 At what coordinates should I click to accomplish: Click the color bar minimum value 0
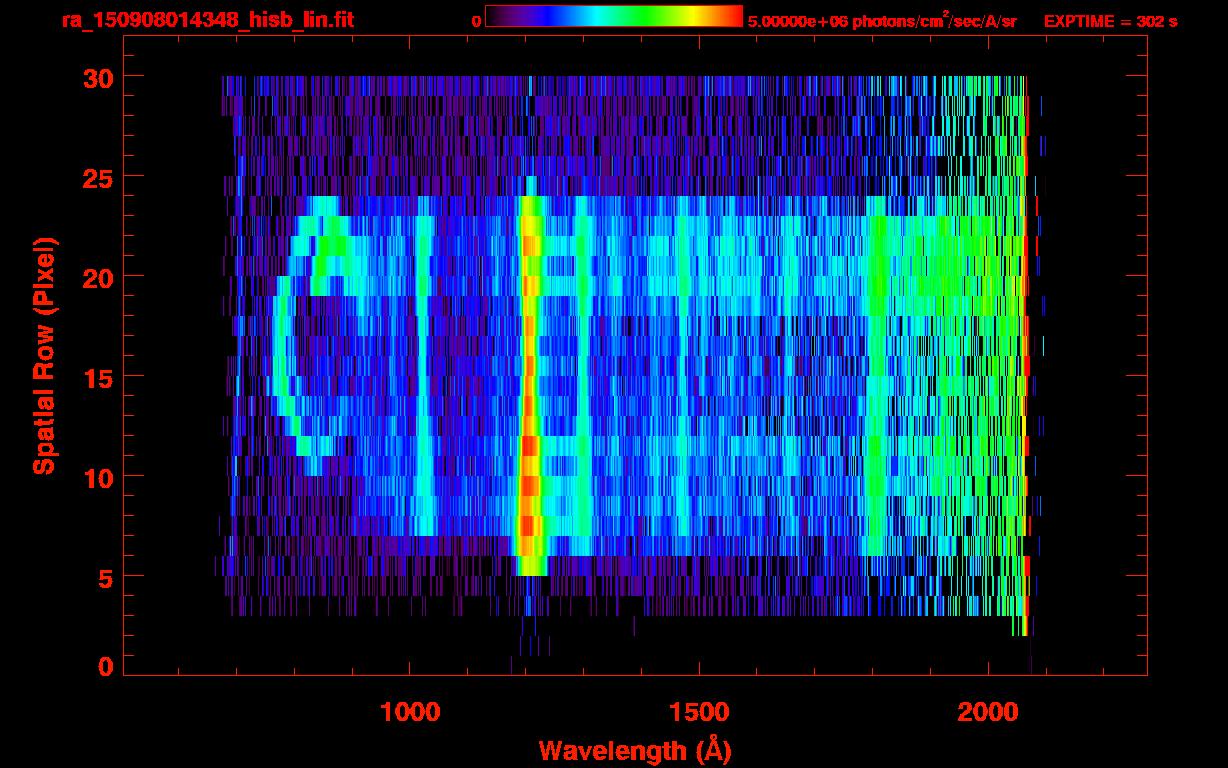coord(476,21)
